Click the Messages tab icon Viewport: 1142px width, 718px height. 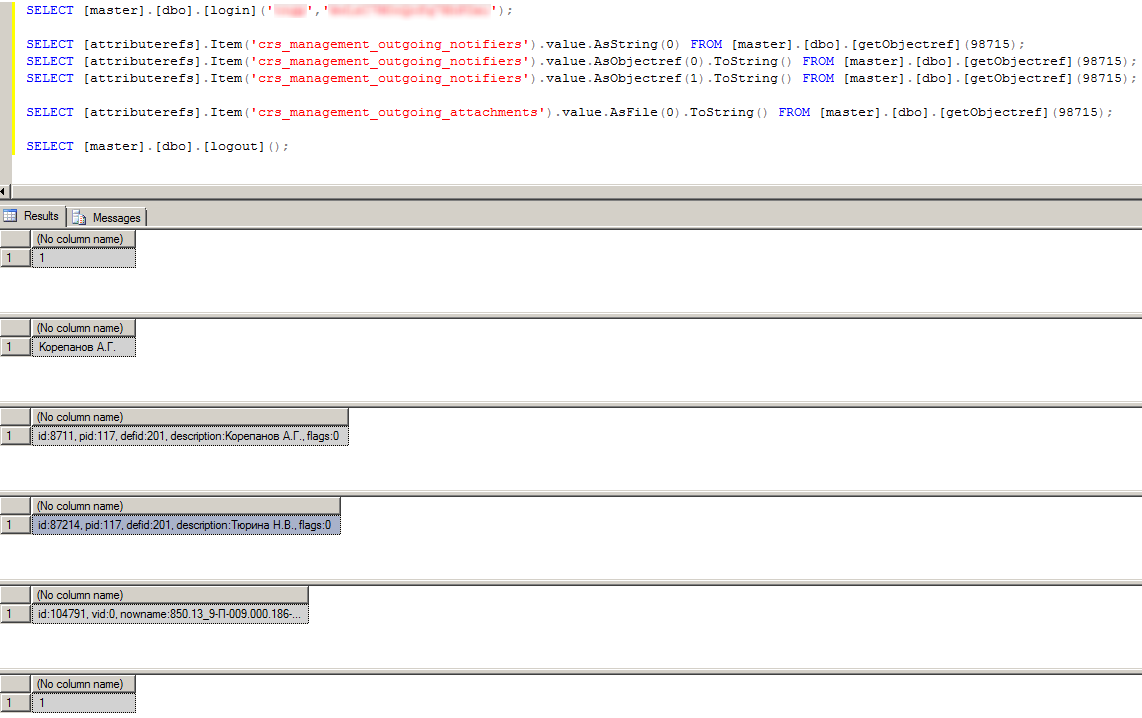(79, 218)
